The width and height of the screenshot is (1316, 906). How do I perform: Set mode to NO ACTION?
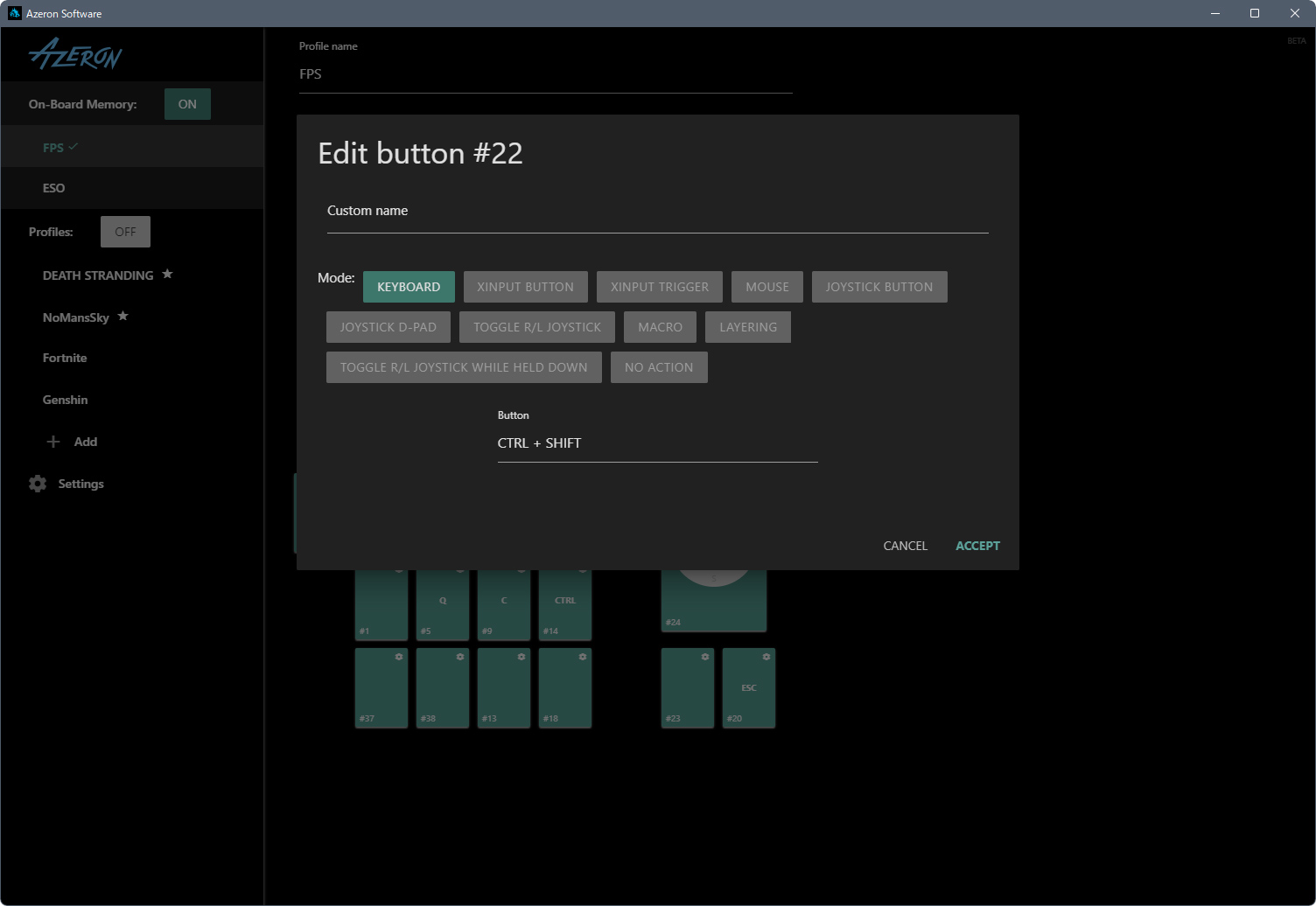tap(659, 367)
